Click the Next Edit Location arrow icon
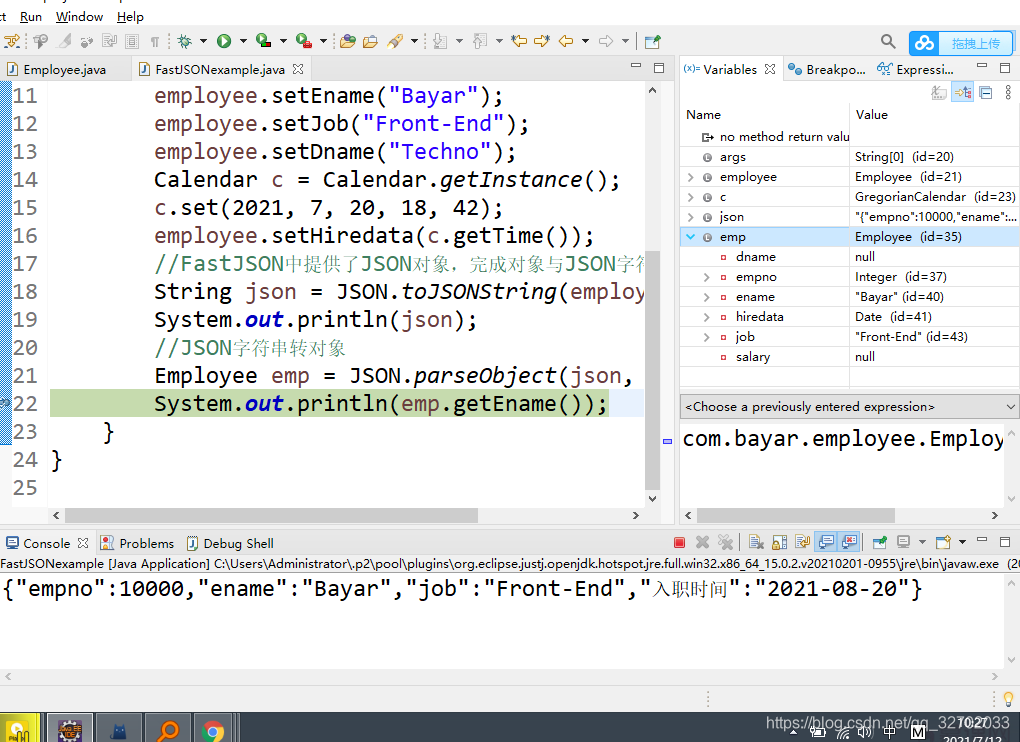Screen dimensions: 1020x742 [x=541, y=42]
